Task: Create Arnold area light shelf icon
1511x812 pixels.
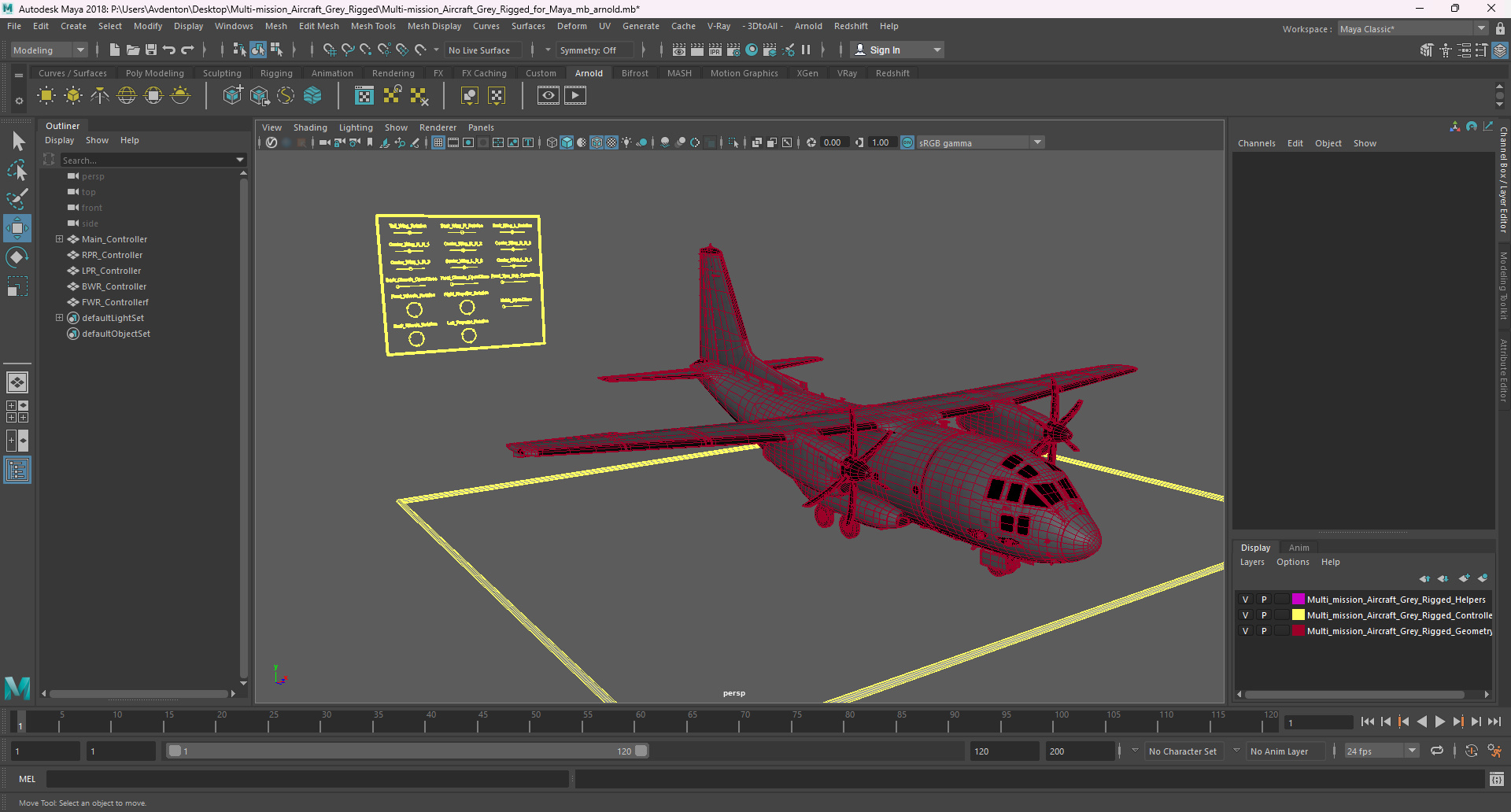Action: tap(46, 96)
